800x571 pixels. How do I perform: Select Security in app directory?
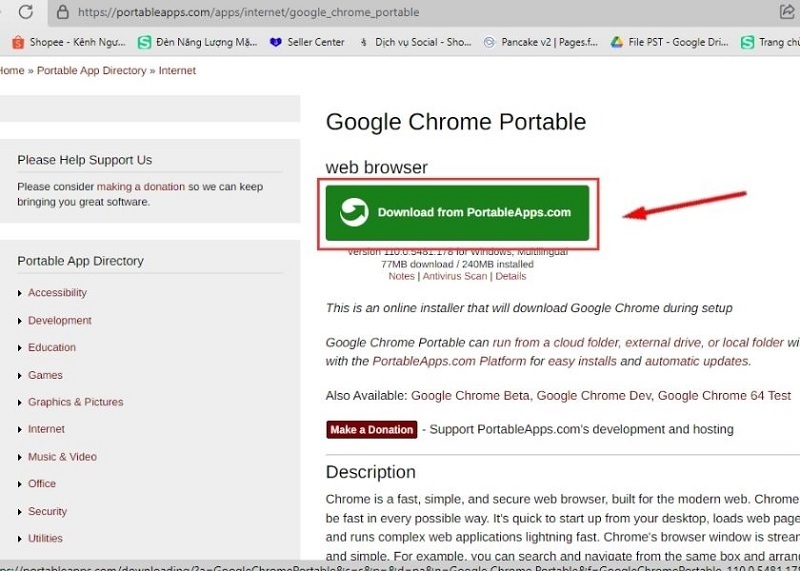click(47, 511)
